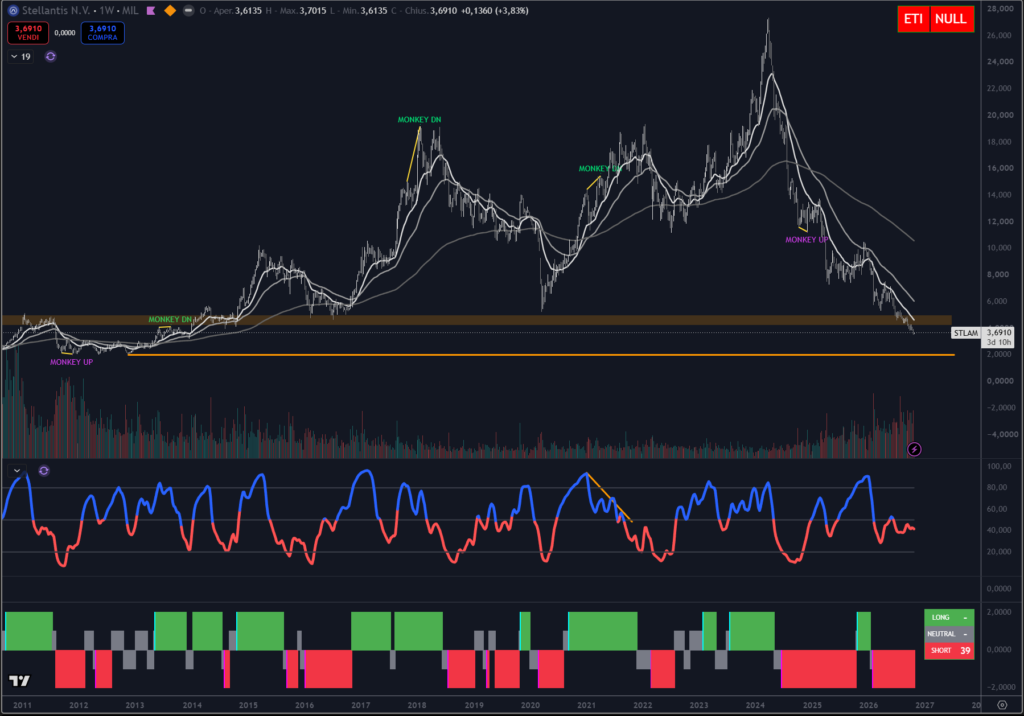Open the time axis settings gear icon

1002,705
